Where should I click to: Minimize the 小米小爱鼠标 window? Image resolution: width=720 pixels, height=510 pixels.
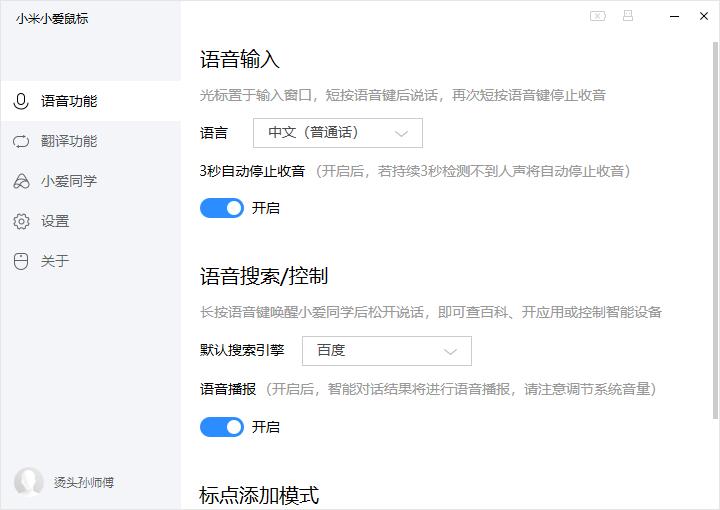pos(675,17)
